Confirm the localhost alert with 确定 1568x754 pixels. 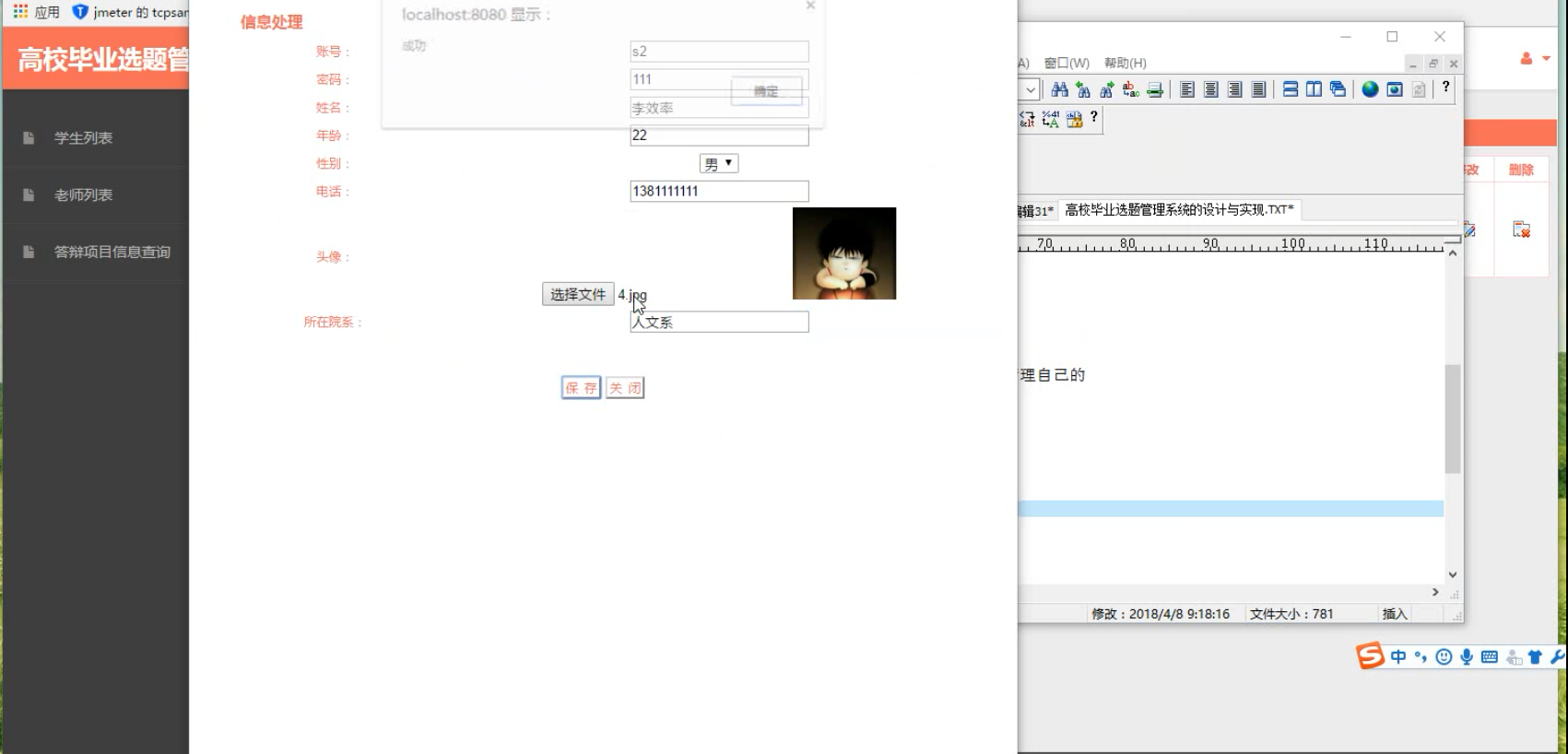(x=766, y=91)
